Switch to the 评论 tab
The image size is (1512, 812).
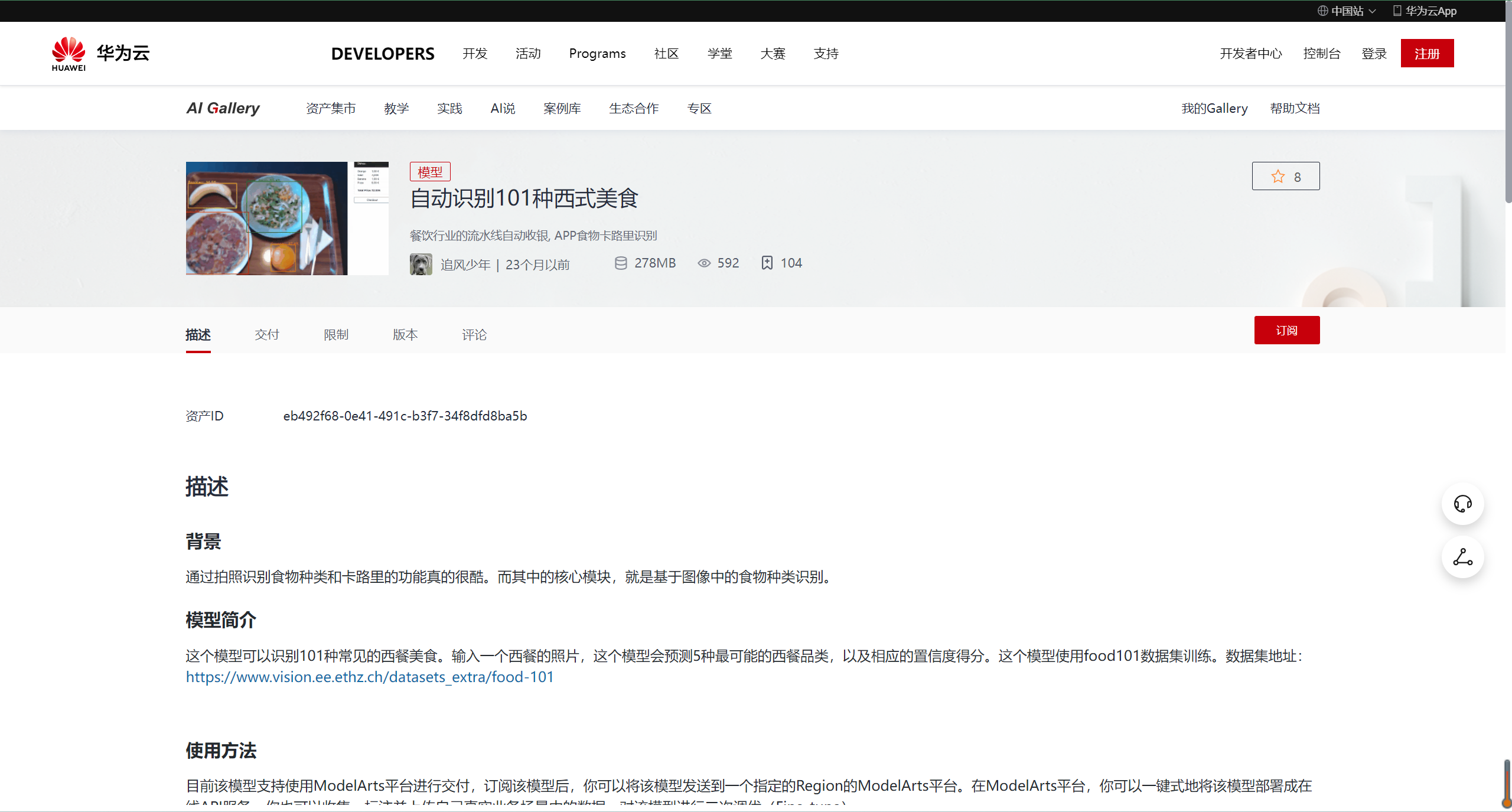[474, 334]
